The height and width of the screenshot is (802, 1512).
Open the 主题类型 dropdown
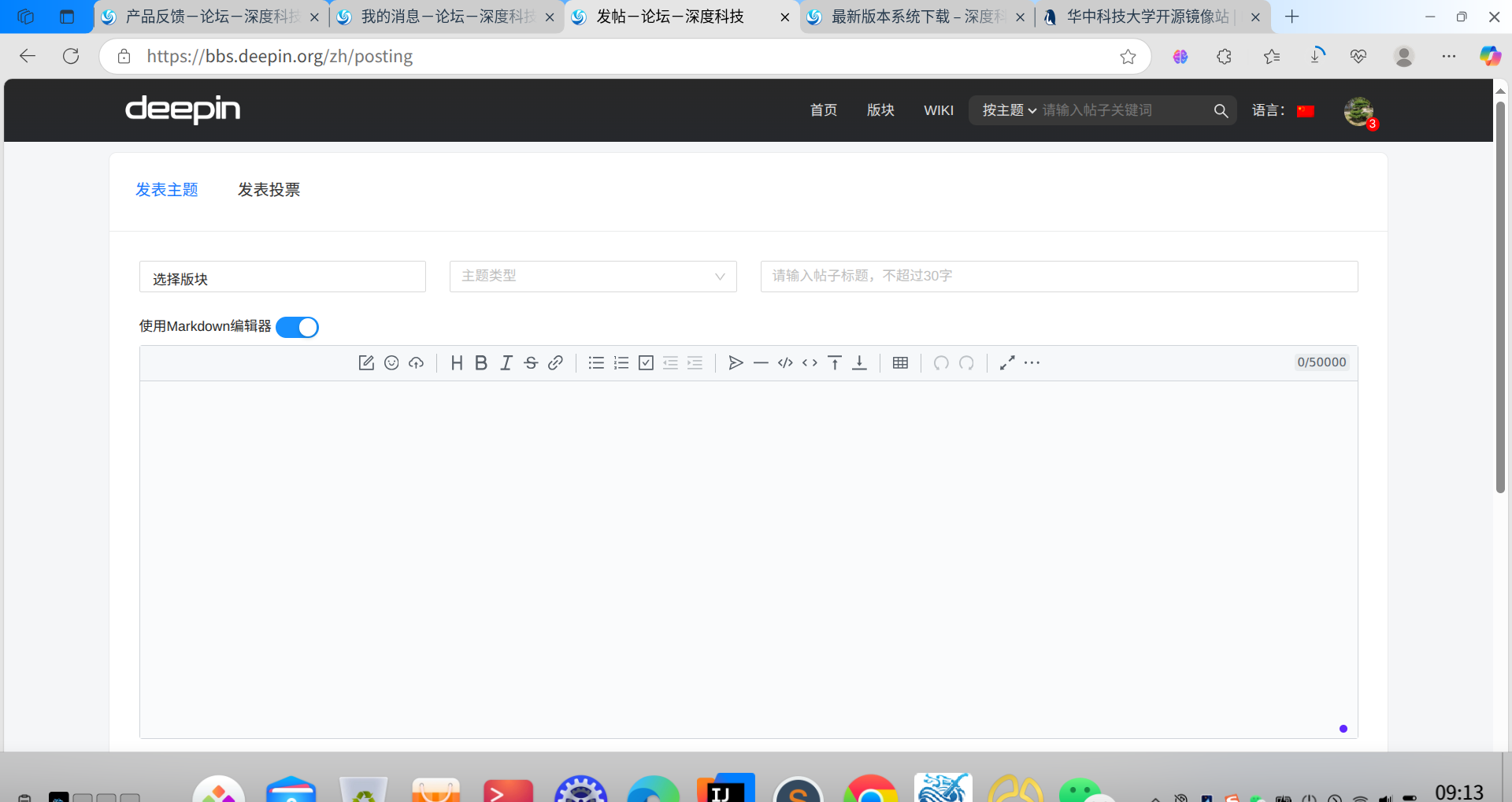click(x=593, y=277)
